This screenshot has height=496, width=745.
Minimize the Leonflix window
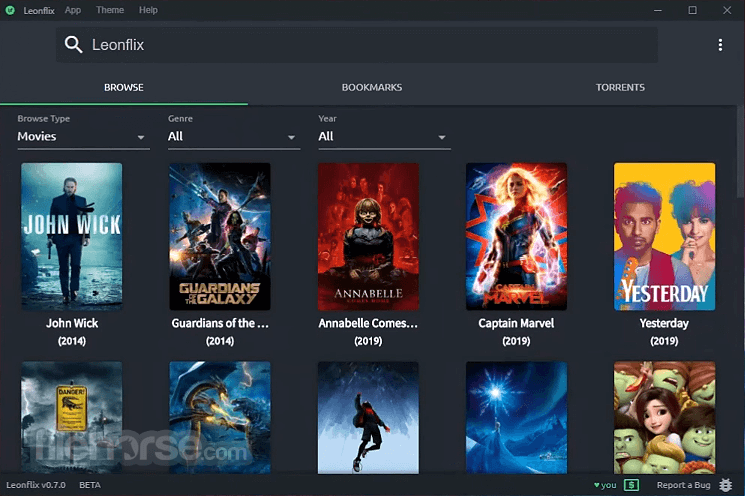(x=658, y=10)
